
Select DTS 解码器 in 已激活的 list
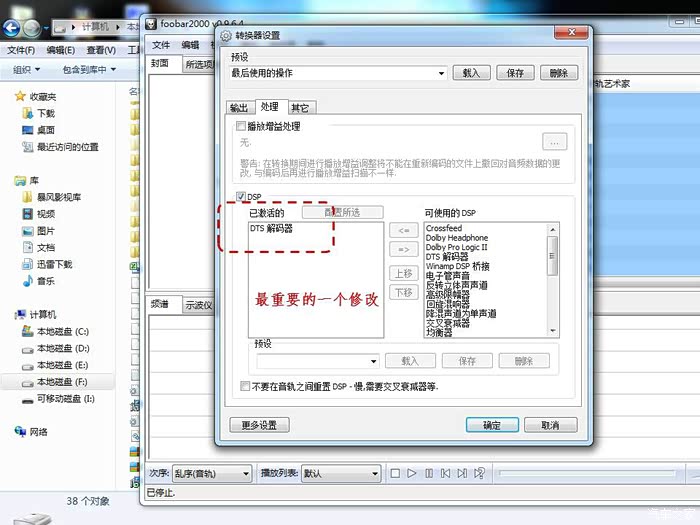pyautogui.click(x=271, y=229)
